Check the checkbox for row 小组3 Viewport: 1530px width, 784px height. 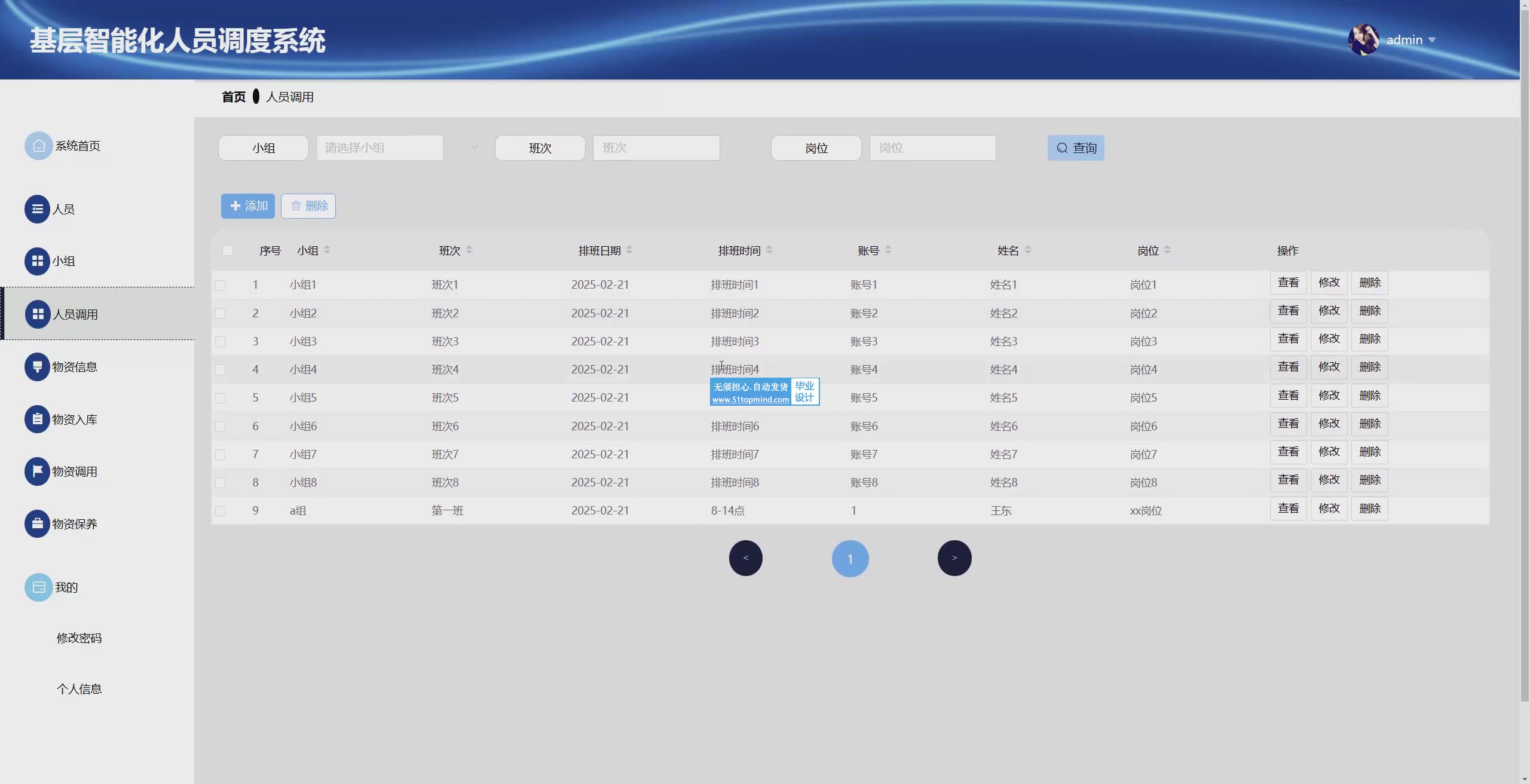point(221,342)
